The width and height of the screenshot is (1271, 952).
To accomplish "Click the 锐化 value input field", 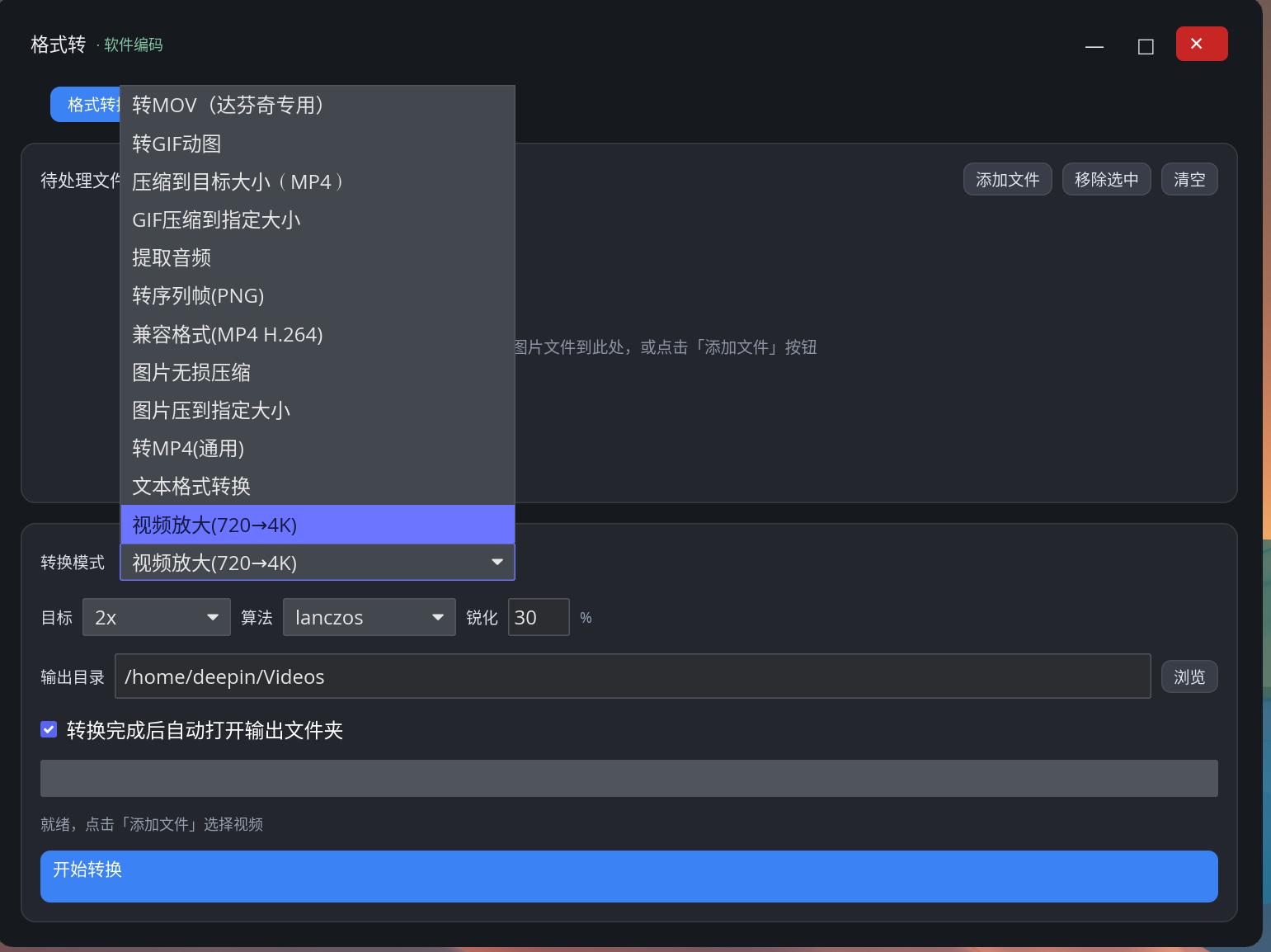I will (x=539, y=617).
